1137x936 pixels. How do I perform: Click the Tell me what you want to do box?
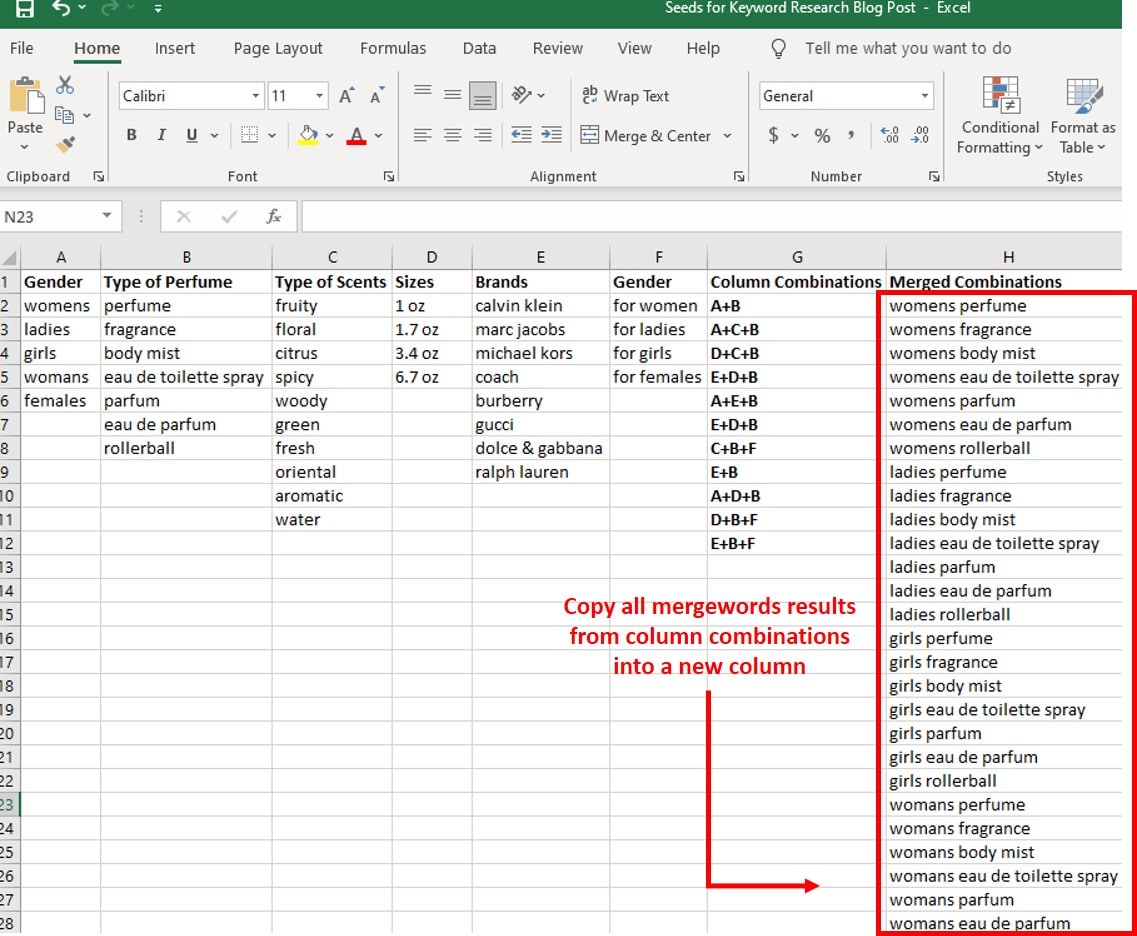[908, 49]
